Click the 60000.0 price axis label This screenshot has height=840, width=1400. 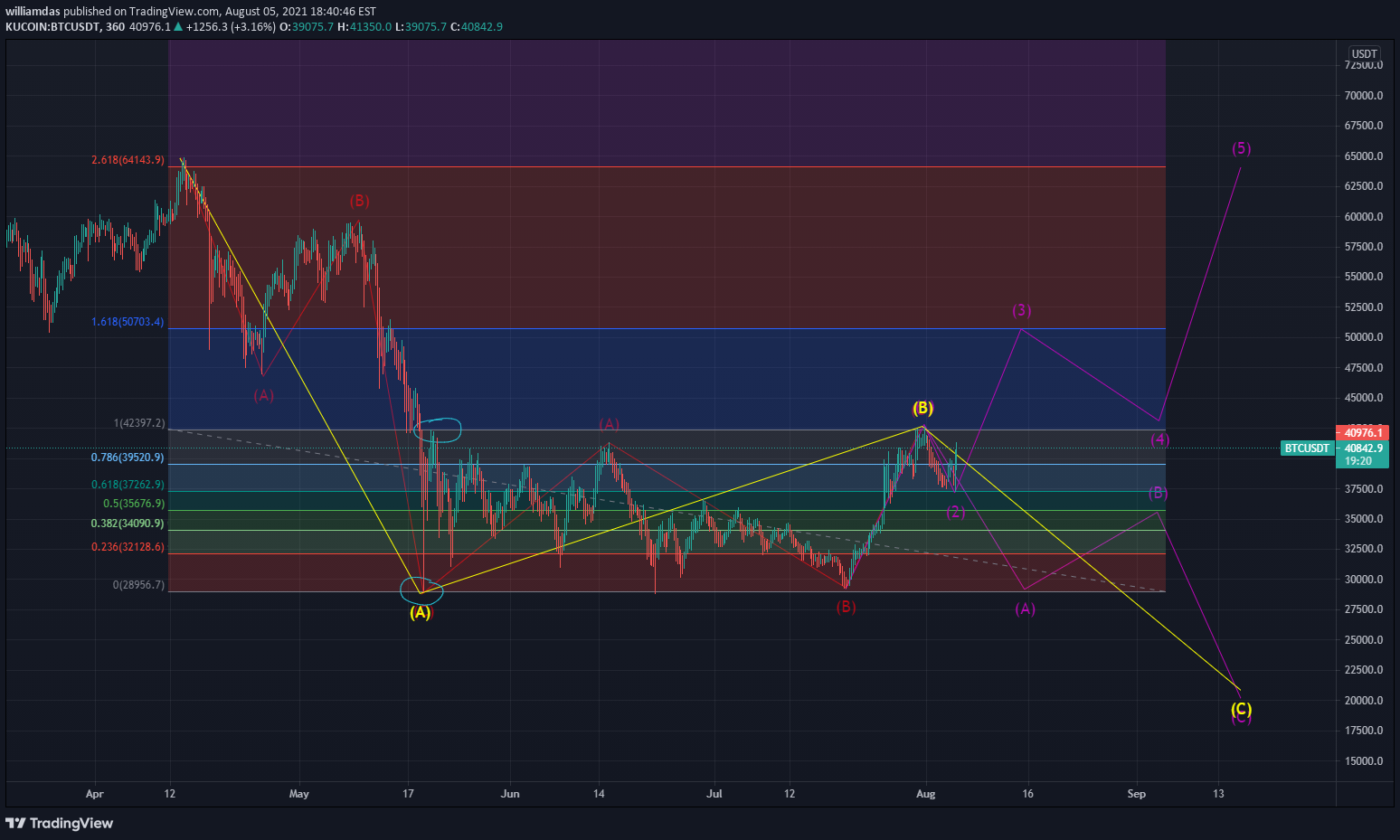point(1364,217)
